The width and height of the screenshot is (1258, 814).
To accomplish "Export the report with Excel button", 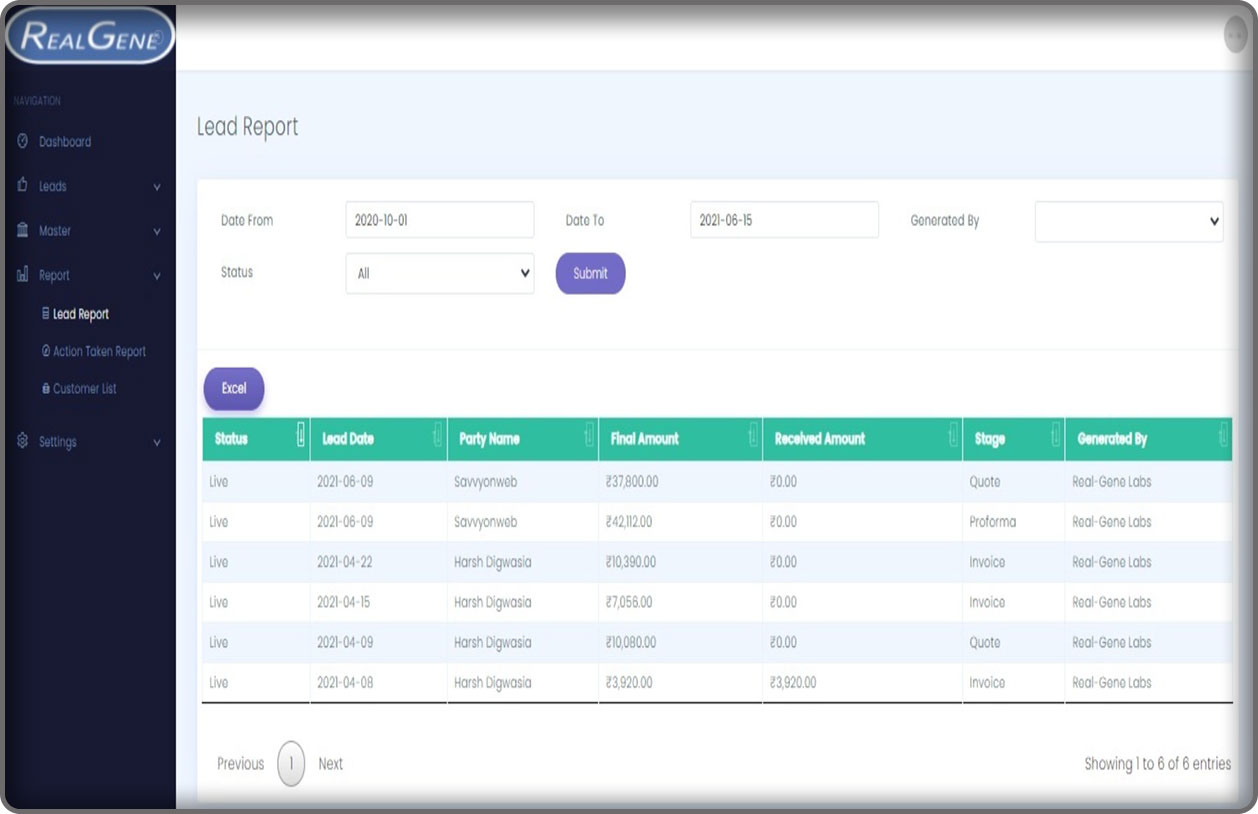I will pyautogui.click(x=234, y=388).
